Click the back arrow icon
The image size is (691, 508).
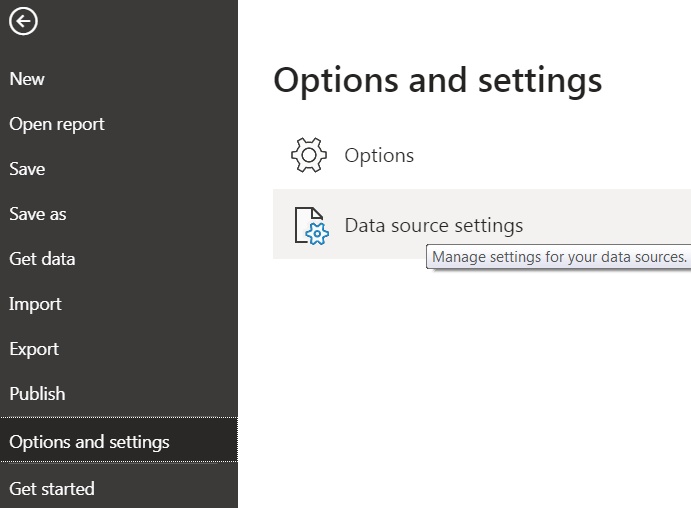tap(23, 21)
